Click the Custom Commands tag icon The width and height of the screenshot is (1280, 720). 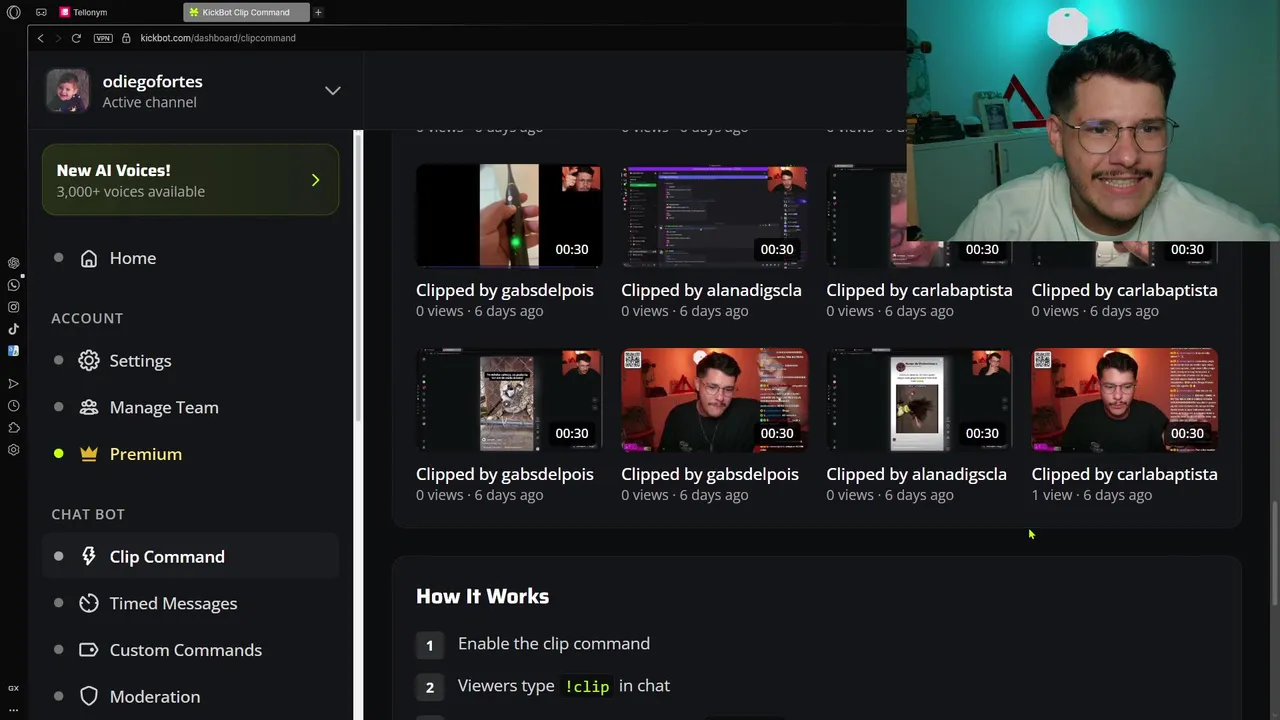coord(89,650)
